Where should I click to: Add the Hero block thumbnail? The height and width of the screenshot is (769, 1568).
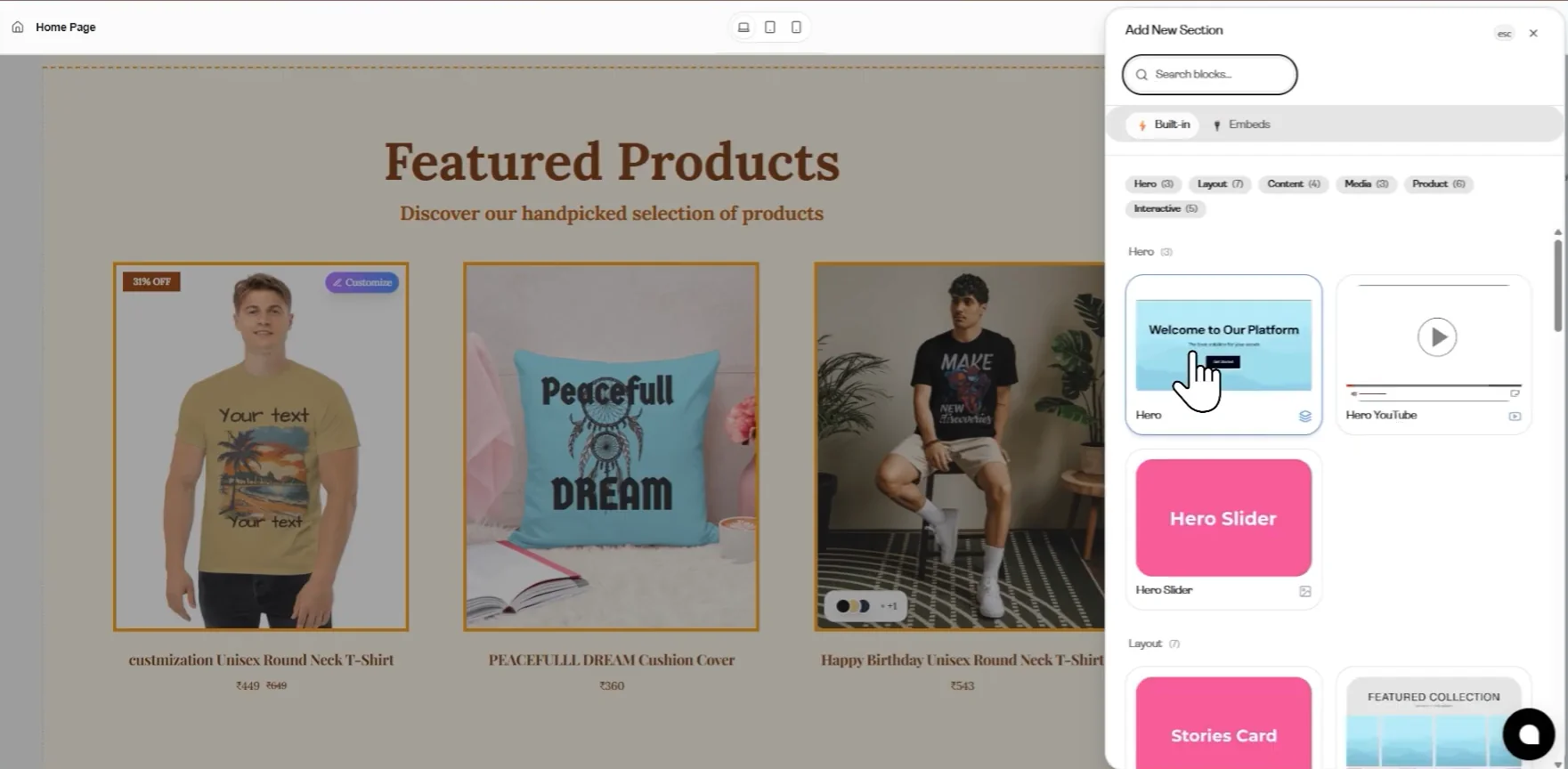pyautogui.click(x=1223, y=345)
